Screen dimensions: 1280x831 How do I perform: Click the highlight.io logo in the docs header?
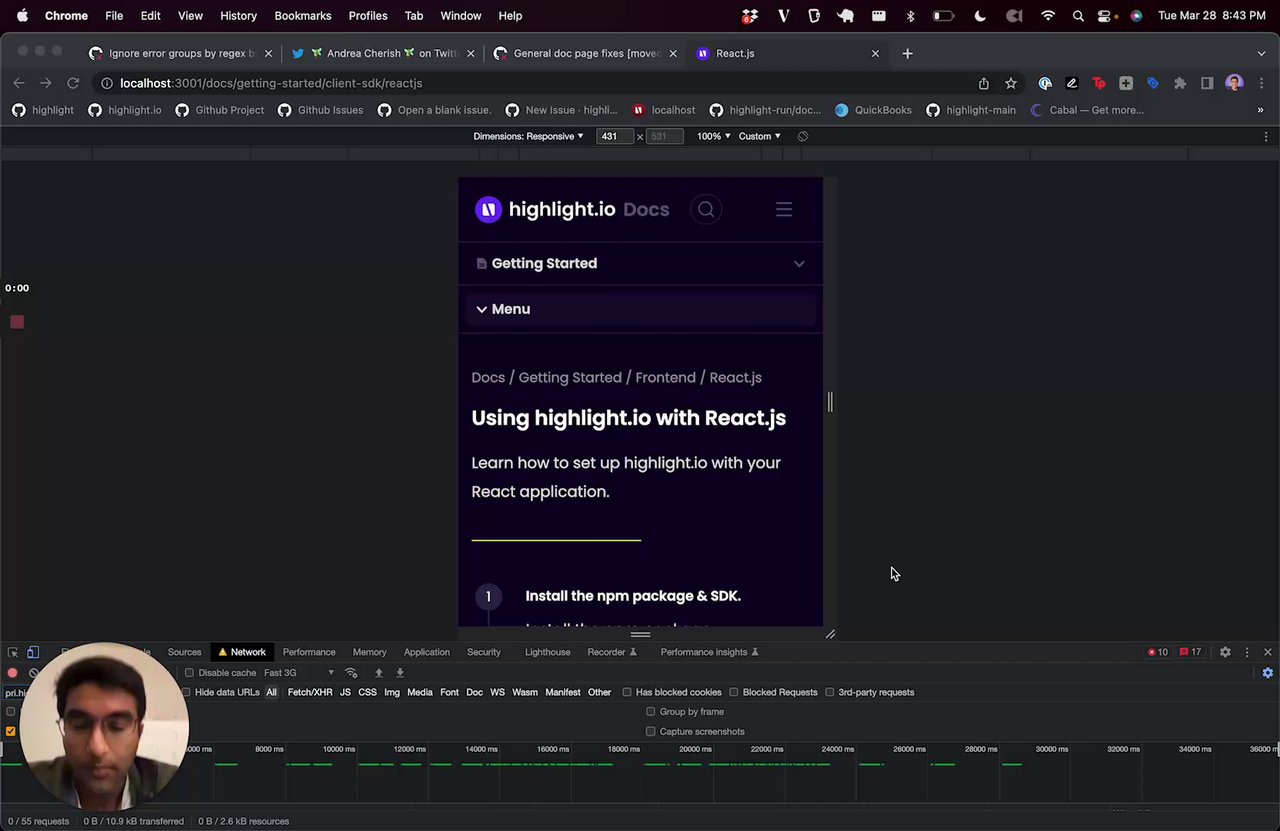tap(545, 209)
